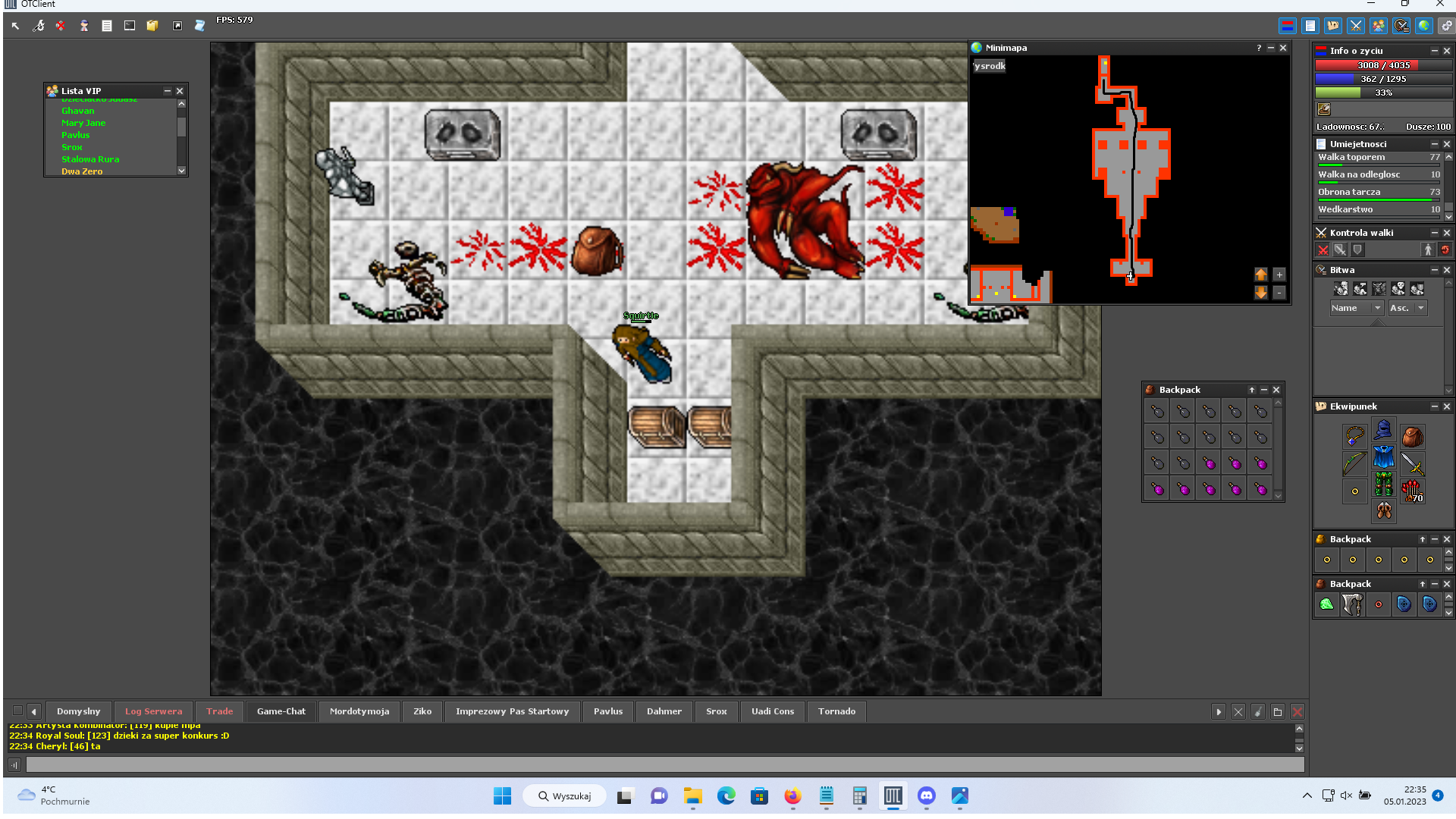Screen dimensions: 1456x819
Task: Click the blue mana bar 362/1295
Action: coord(1383,79)
